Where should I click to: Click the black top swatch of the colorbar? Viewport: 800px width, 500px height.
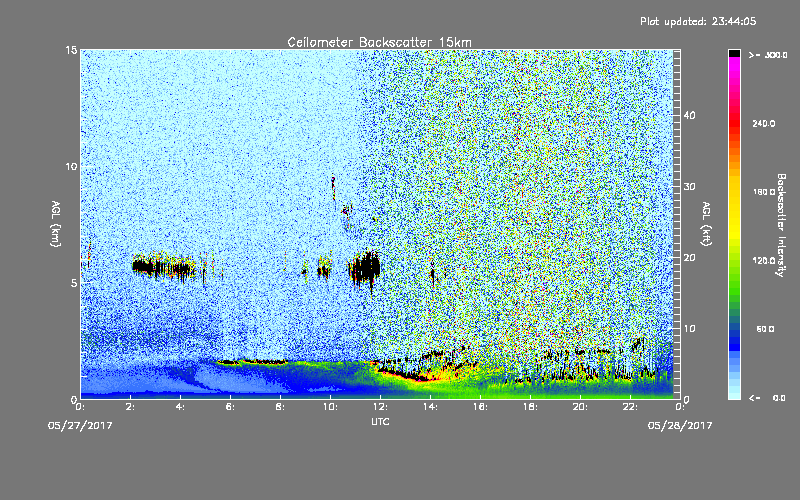[734, 53]
